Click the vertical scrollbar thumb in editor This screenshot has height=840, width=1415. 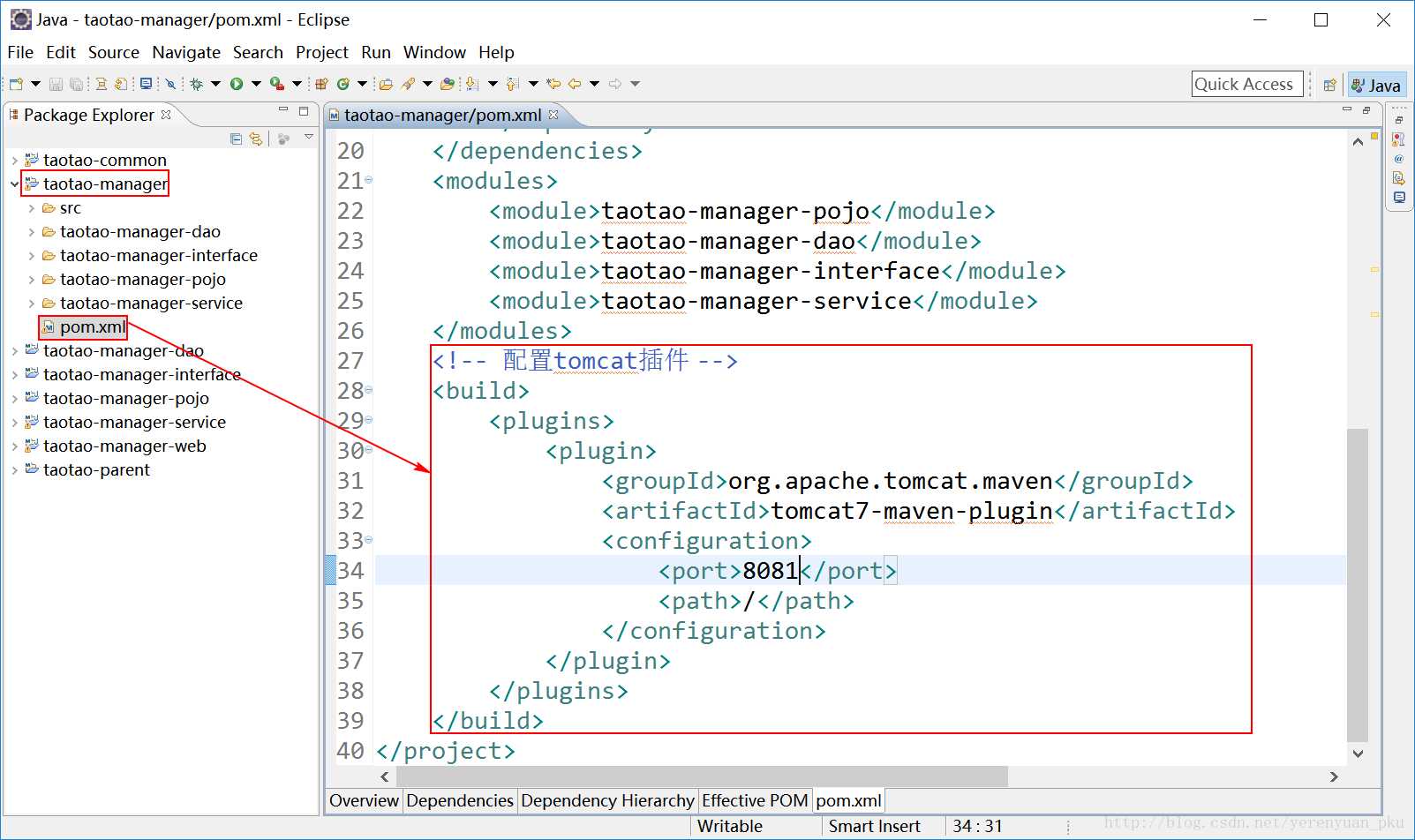(x=1358, y=584)
